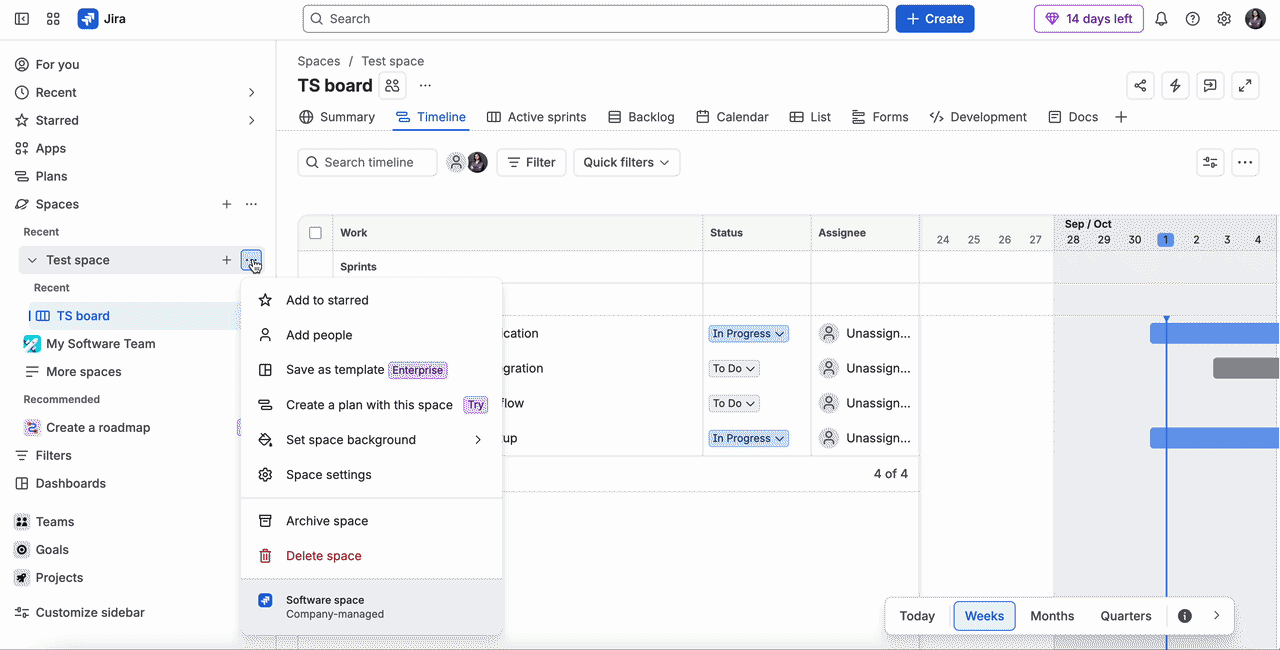Collapse the Test space tree
The width and height of the screenshot is (1280, 650).
pos(32,260)
